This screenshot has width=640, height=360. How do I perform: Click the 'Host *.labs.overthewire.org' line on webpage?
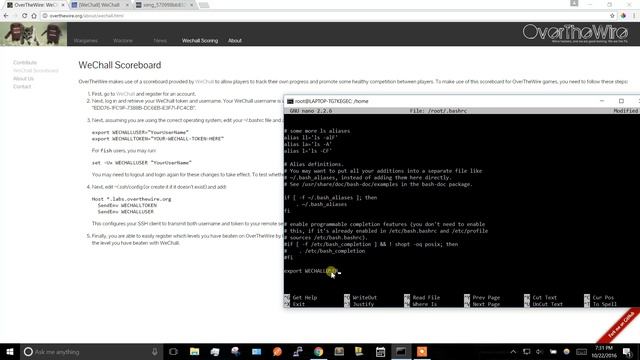[x=131, y=199]
